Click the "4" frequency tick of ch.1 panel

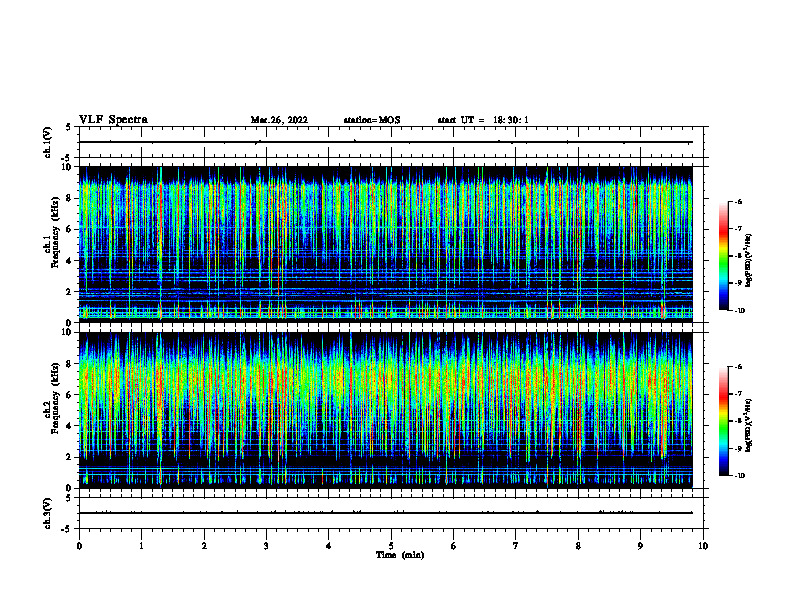coord(71,261)
